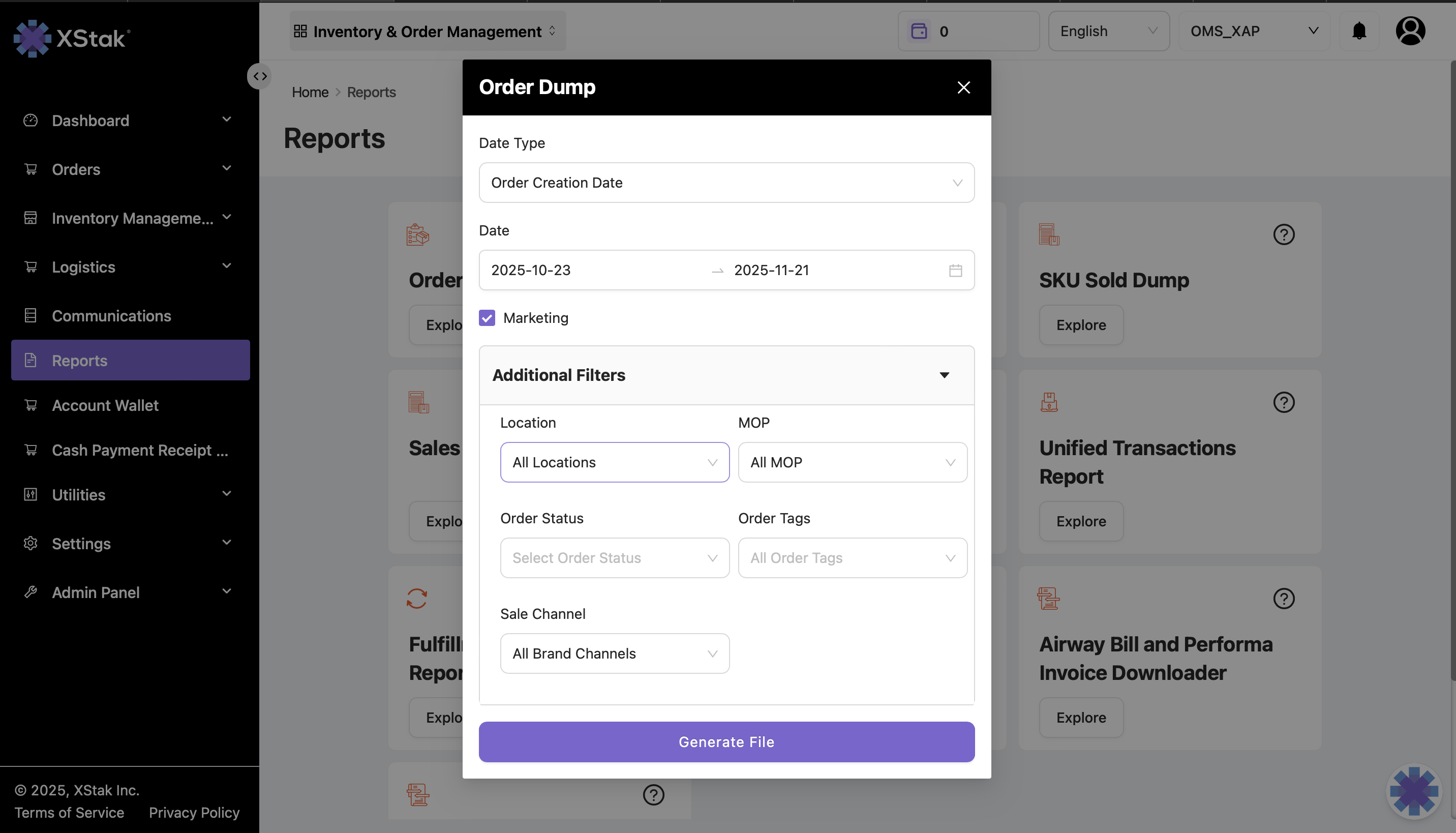Screen dimensions: 1456x833
Task: Open Communications in the sidebar
Action: 111,316
